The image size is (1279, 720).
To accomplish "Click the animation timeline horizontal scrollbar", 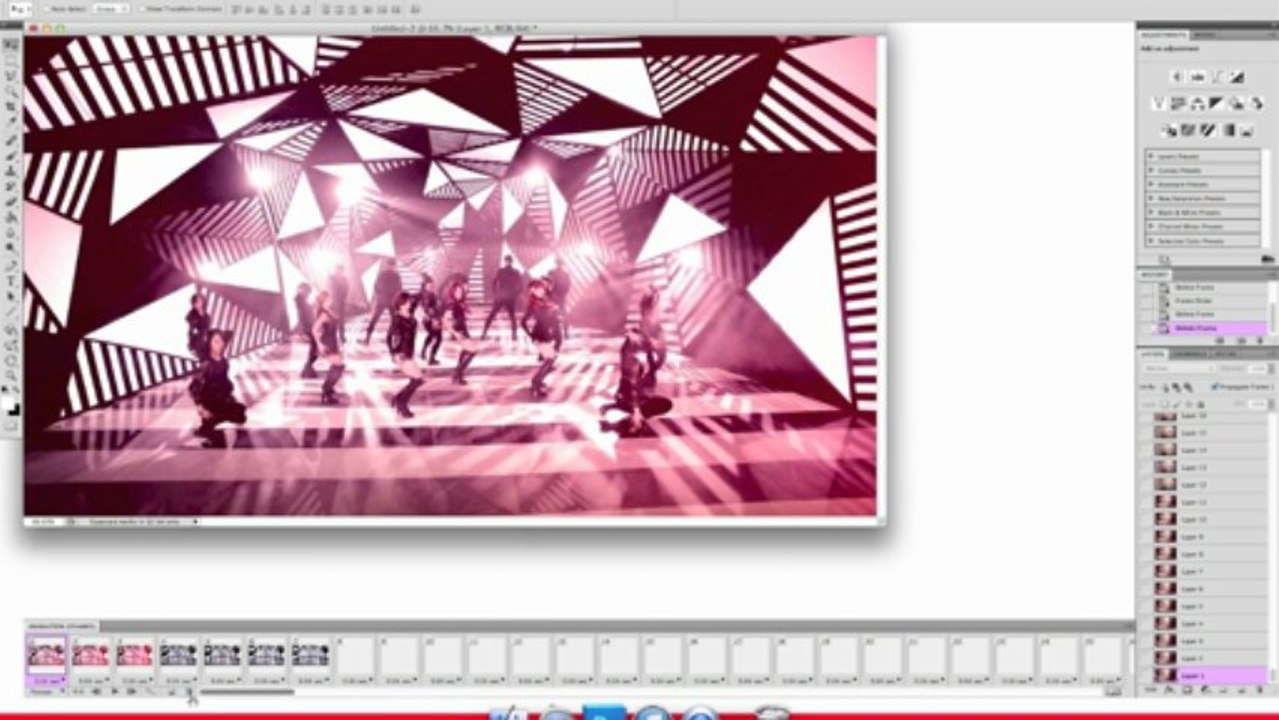I will [247, 692].
